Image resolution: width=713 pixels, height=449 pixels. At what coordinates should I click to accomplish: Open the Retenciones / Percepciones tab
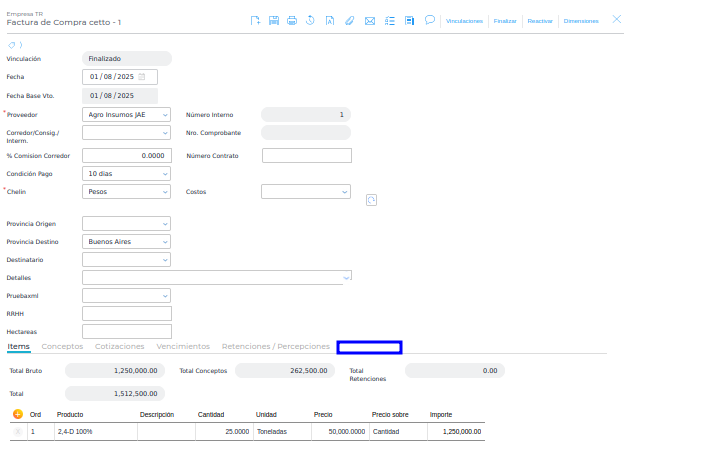pos(275,347)
